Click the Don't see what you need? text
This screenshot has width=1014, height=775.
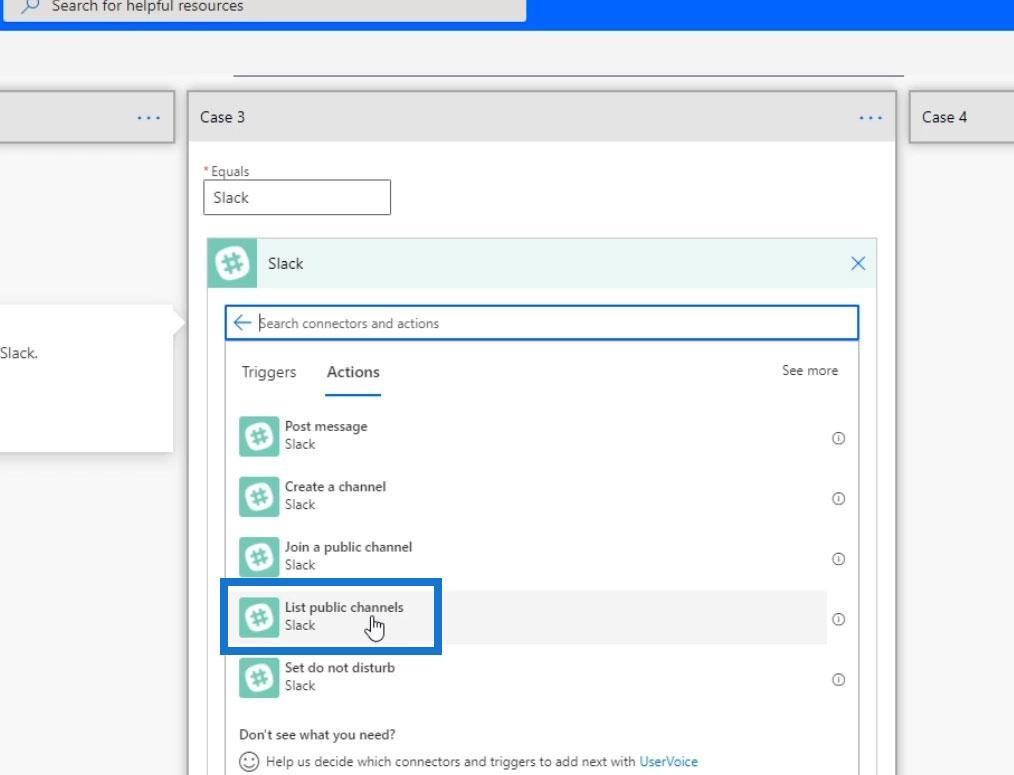coord(317,735)
